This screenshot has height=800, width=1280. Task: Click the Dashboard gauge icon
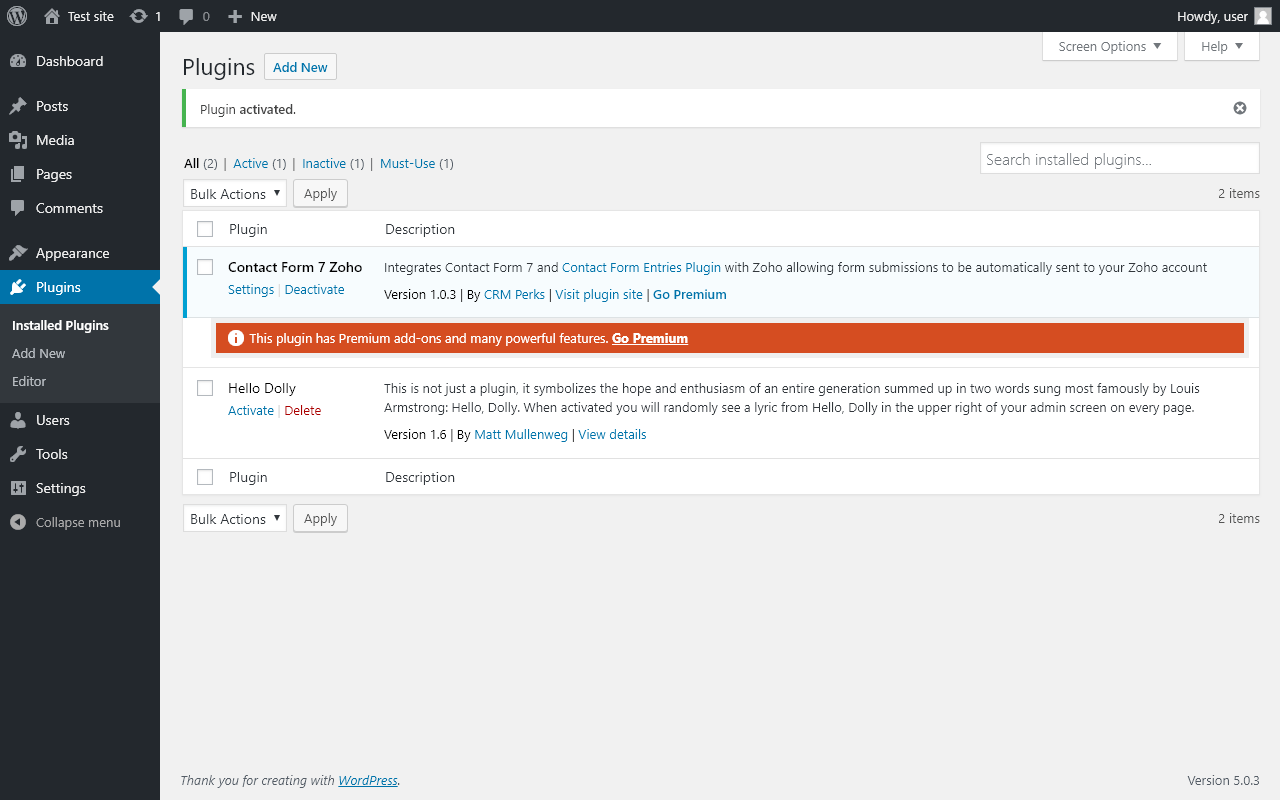click(18, 61)
